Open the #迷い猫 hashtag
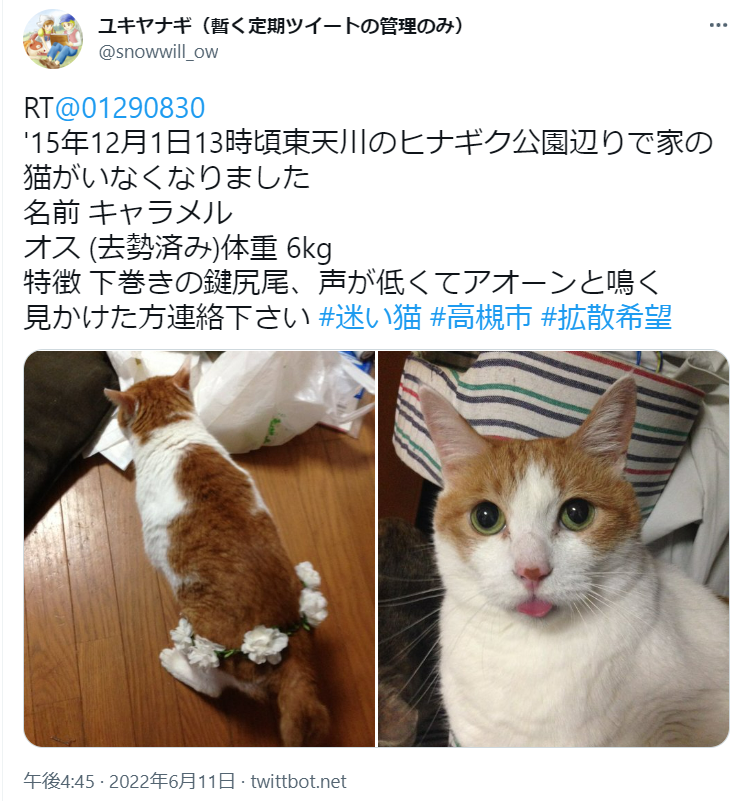751x801 pixels. [x=370, y=317]
